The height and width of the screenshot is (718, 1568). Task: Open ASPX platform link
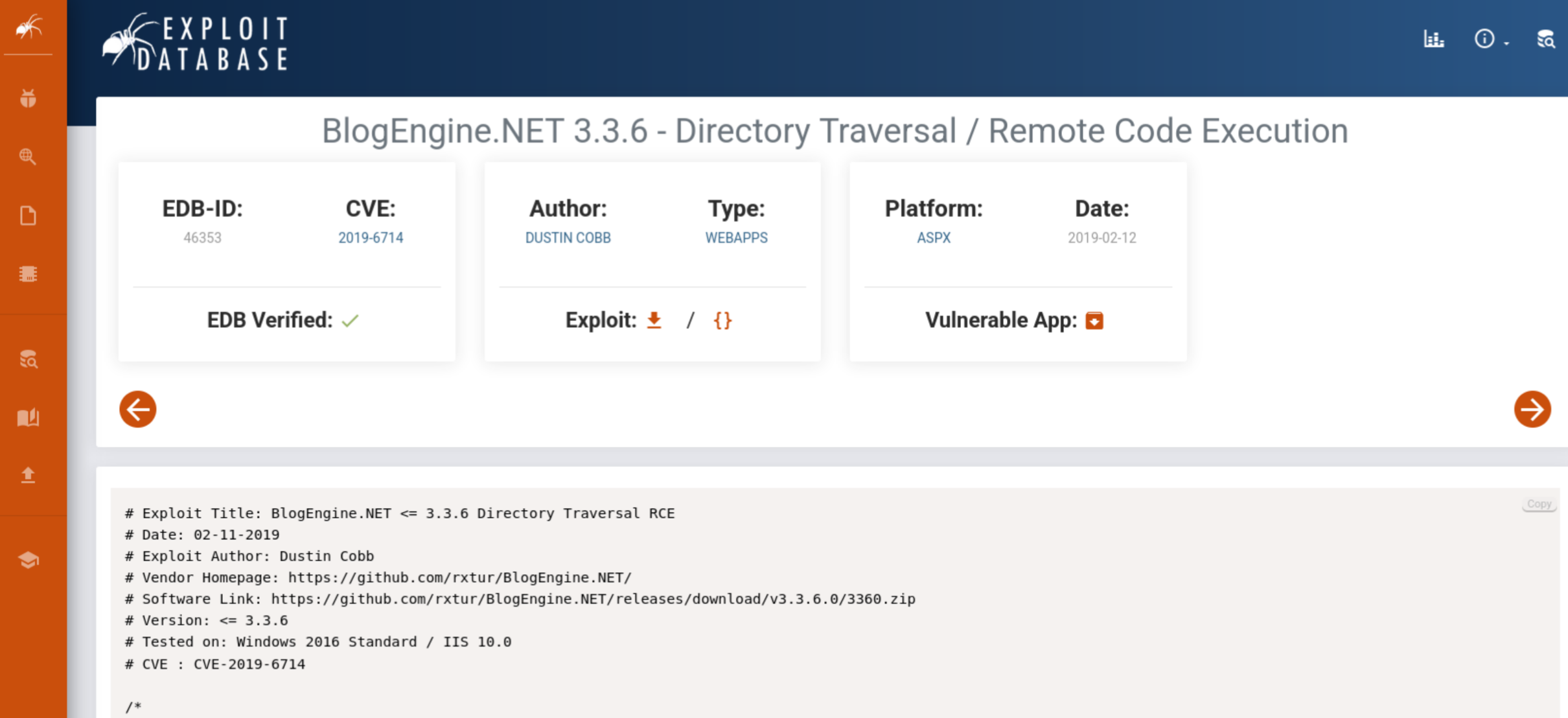point(934,238)
